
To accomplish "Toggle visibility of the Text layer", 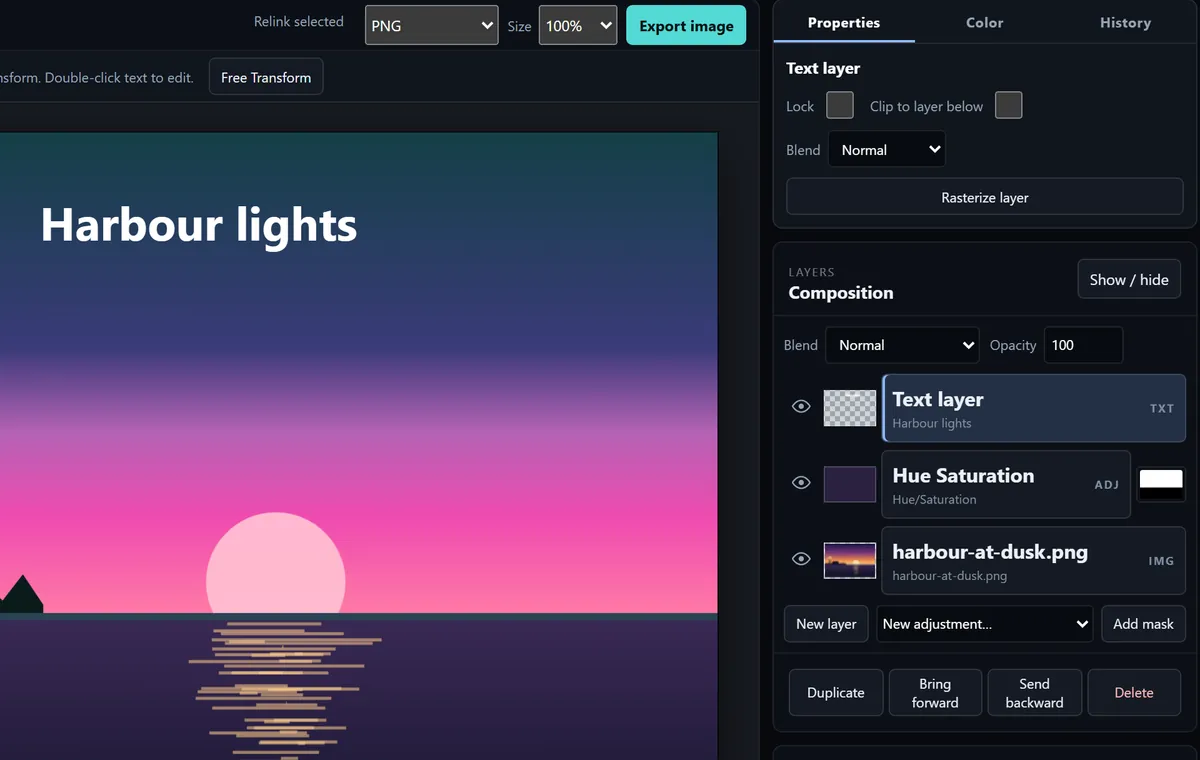I will tap(801, 407).
